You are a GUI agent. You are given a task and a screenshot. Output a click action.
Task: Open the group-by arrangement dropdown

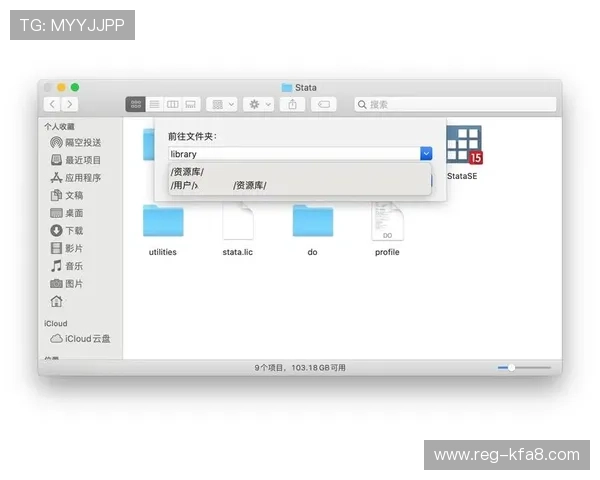click(222, 104)
